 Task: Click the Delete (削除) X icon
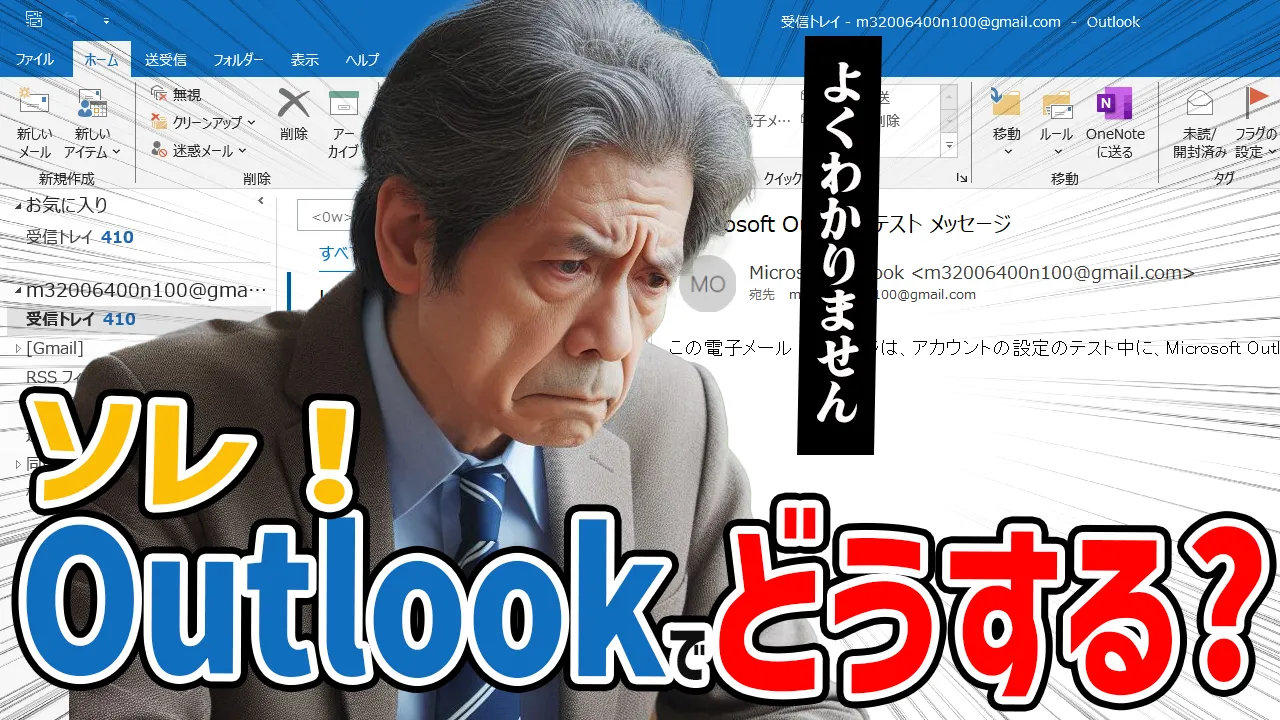pyautogui.click(x=294, y=104)
